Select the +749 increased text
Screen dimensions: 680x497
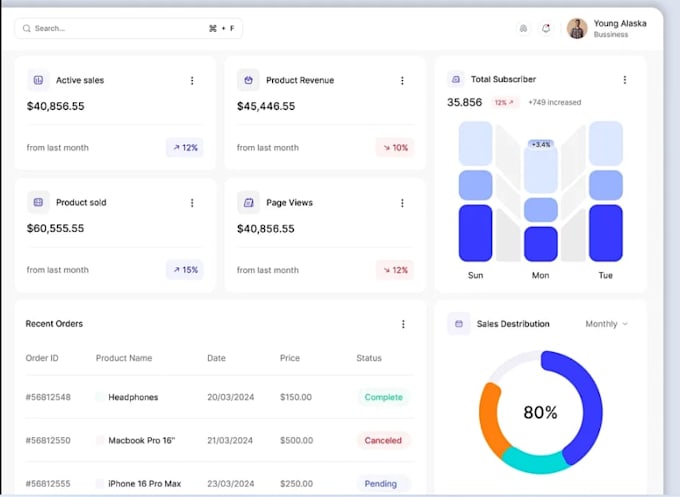[x=554, y=102]
